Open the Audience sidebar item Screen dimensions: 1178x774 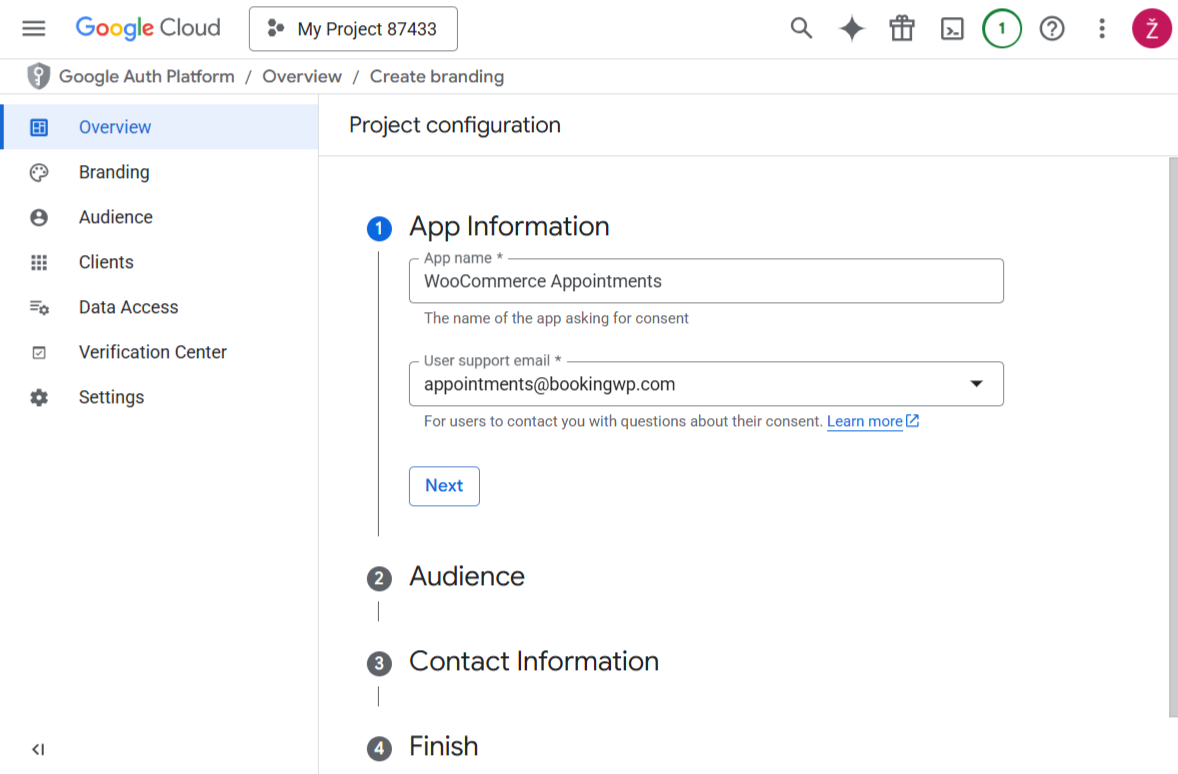(x=159, y=217)
